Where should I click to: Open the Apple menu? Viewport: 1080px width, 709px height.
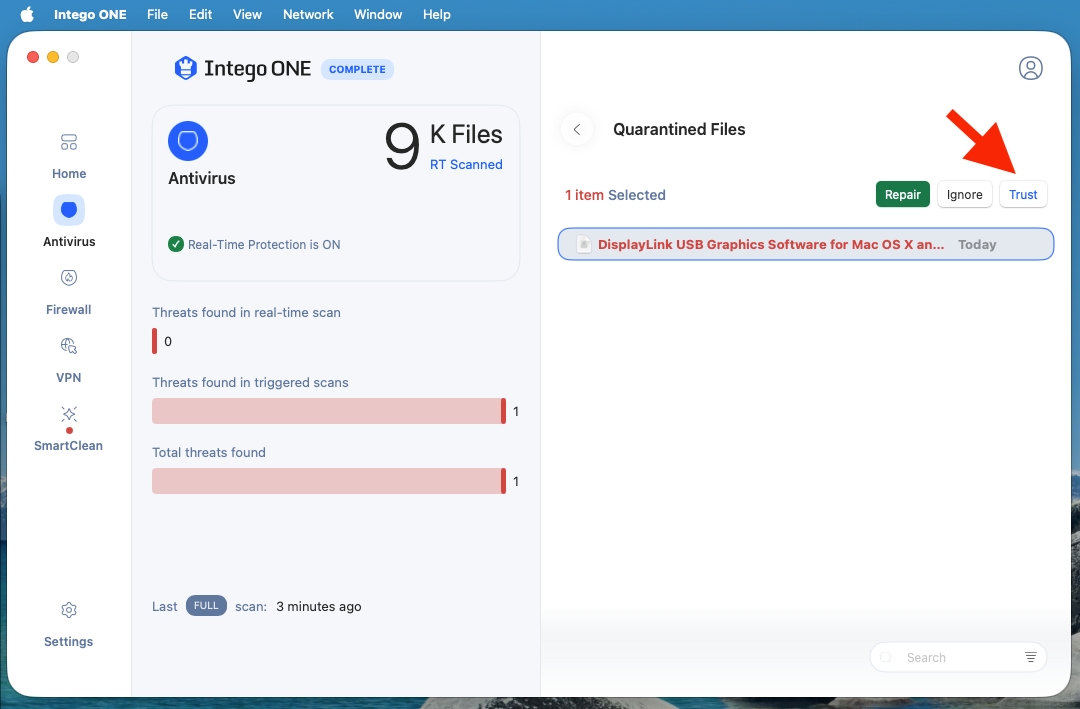point(27,14)
